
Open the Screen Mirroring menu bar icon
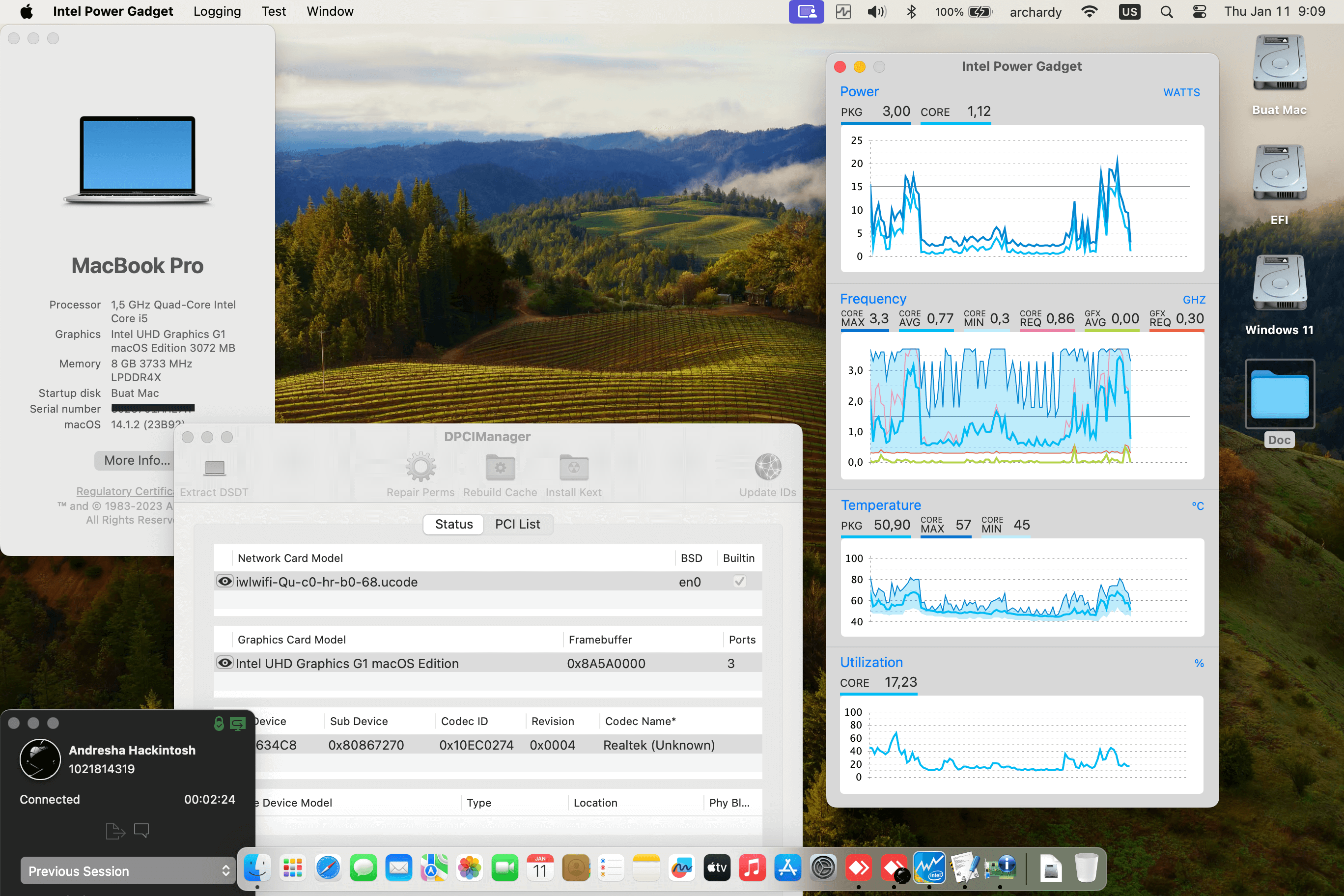(x=806, y=12)
